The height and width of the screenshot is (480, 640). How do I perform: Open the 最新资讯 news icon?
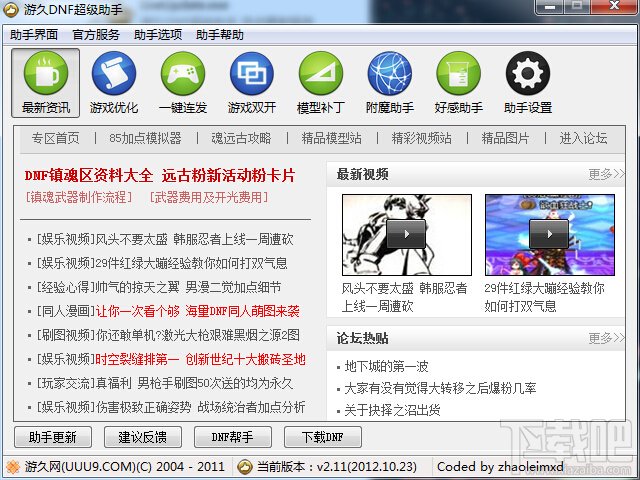tap(46, 83)
